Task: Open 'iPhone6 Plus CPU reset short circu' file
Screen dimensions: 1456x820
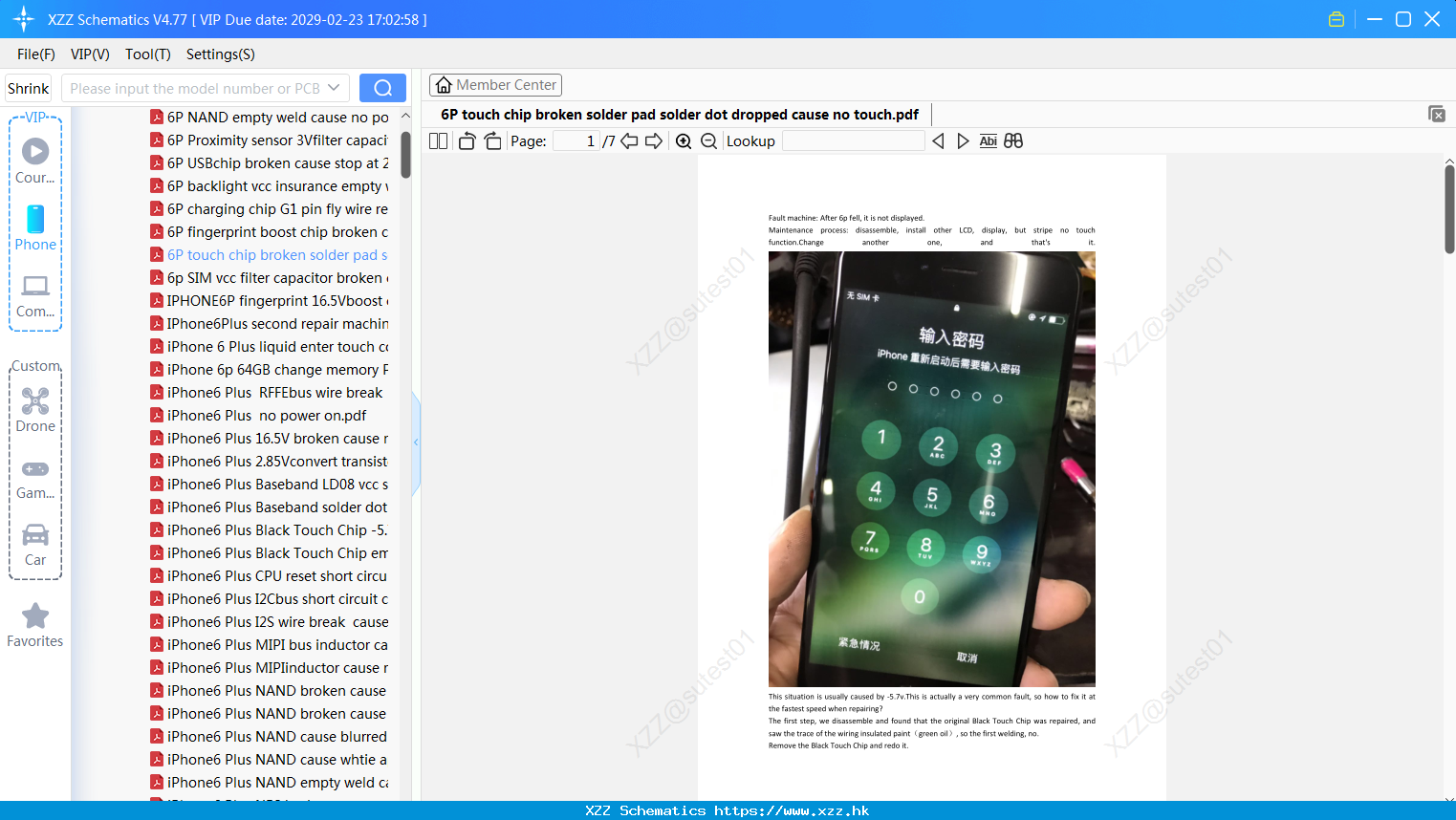Action: click(270, 576)
